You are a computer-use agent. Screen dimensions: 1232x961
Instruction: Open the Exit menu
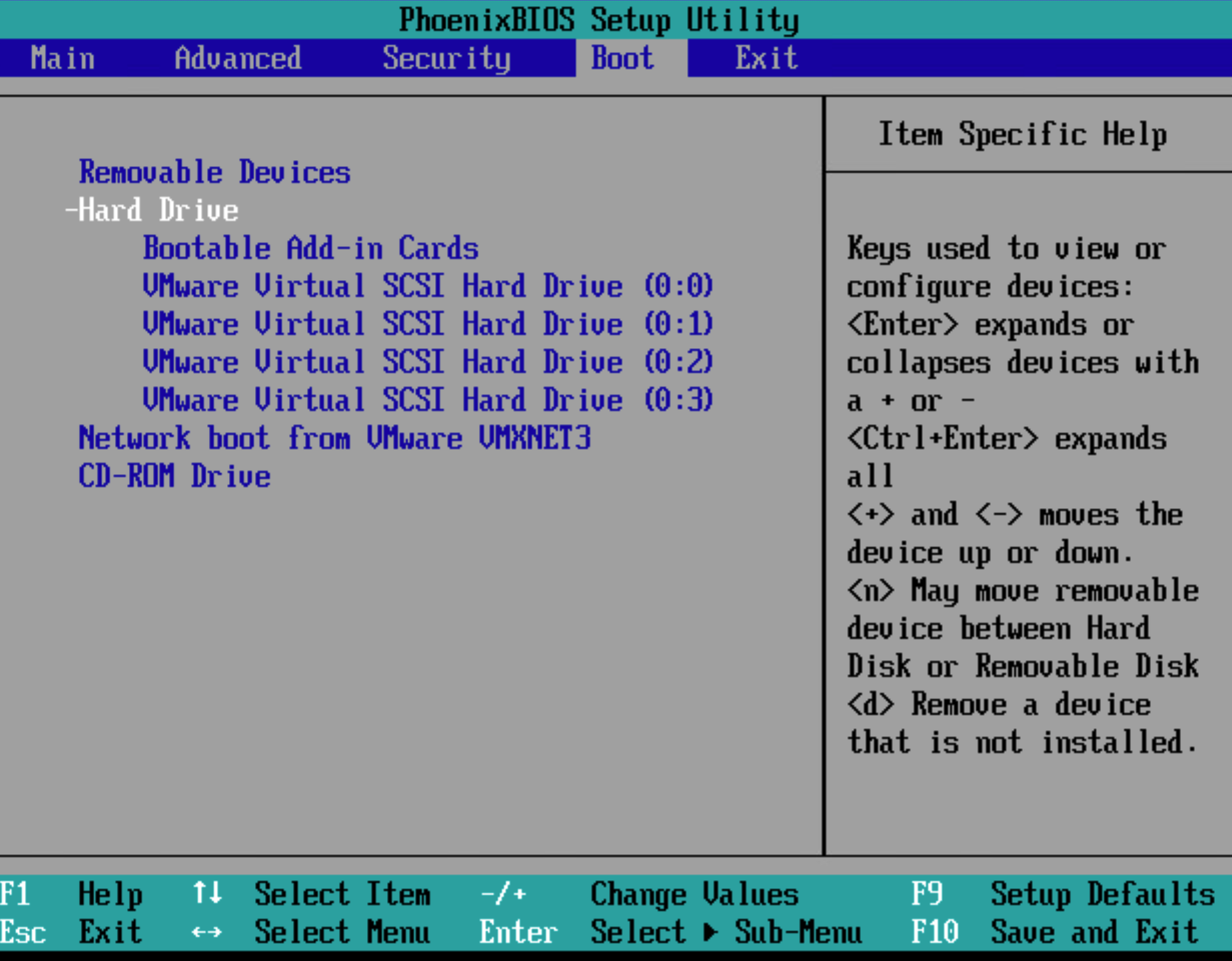coord(765,58)
